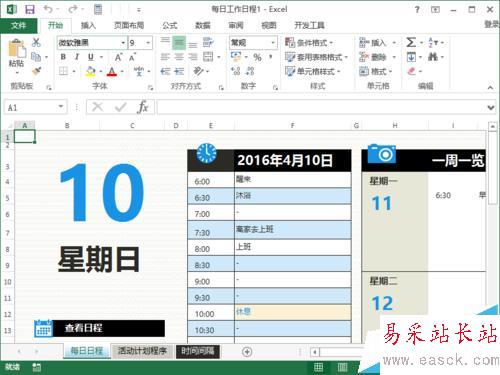Viewport: 500px width, 375px height.
Task: Decrease decimal places
Action: pyautogui.click(x=250, y=71)
